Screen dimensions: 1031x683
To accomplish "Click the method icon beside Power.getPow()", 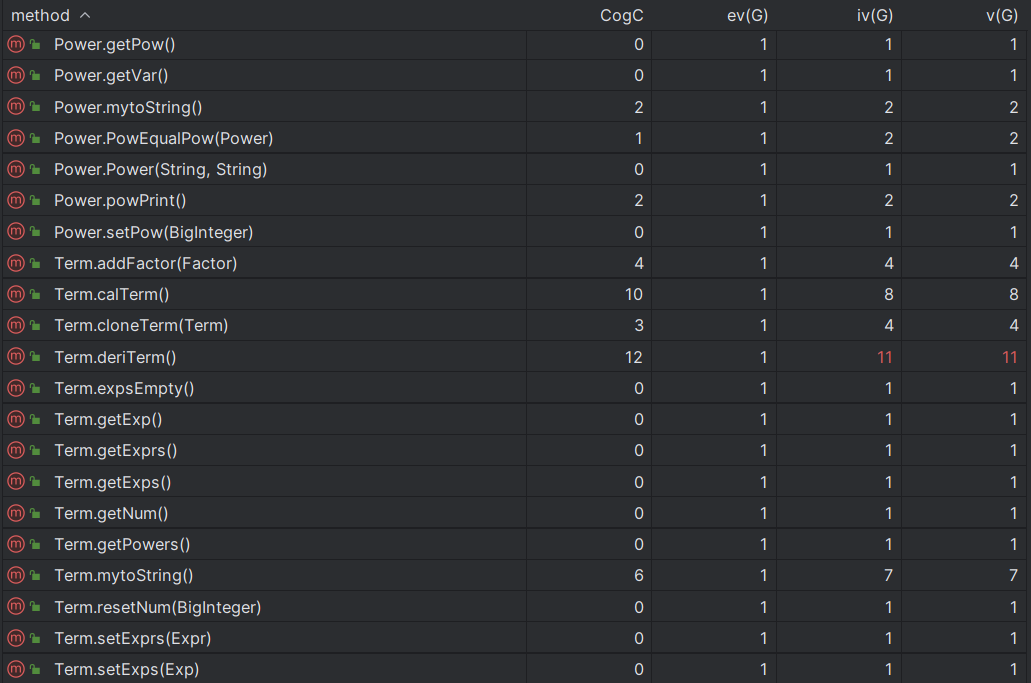I will (15, 44).
